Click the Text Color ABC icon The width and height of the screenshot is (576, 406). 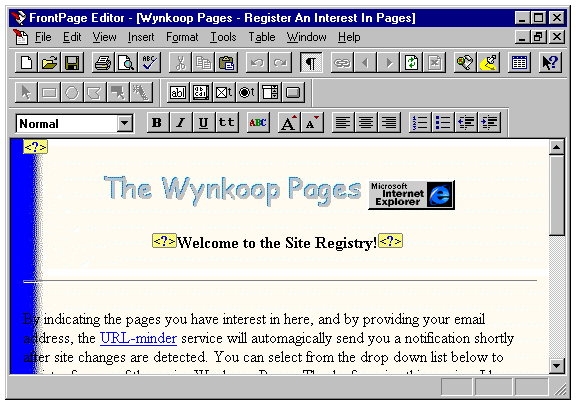258,122
